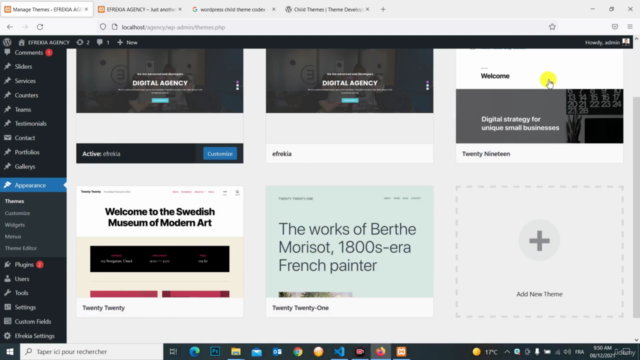Open the Pocket save icon

(615, 27)
